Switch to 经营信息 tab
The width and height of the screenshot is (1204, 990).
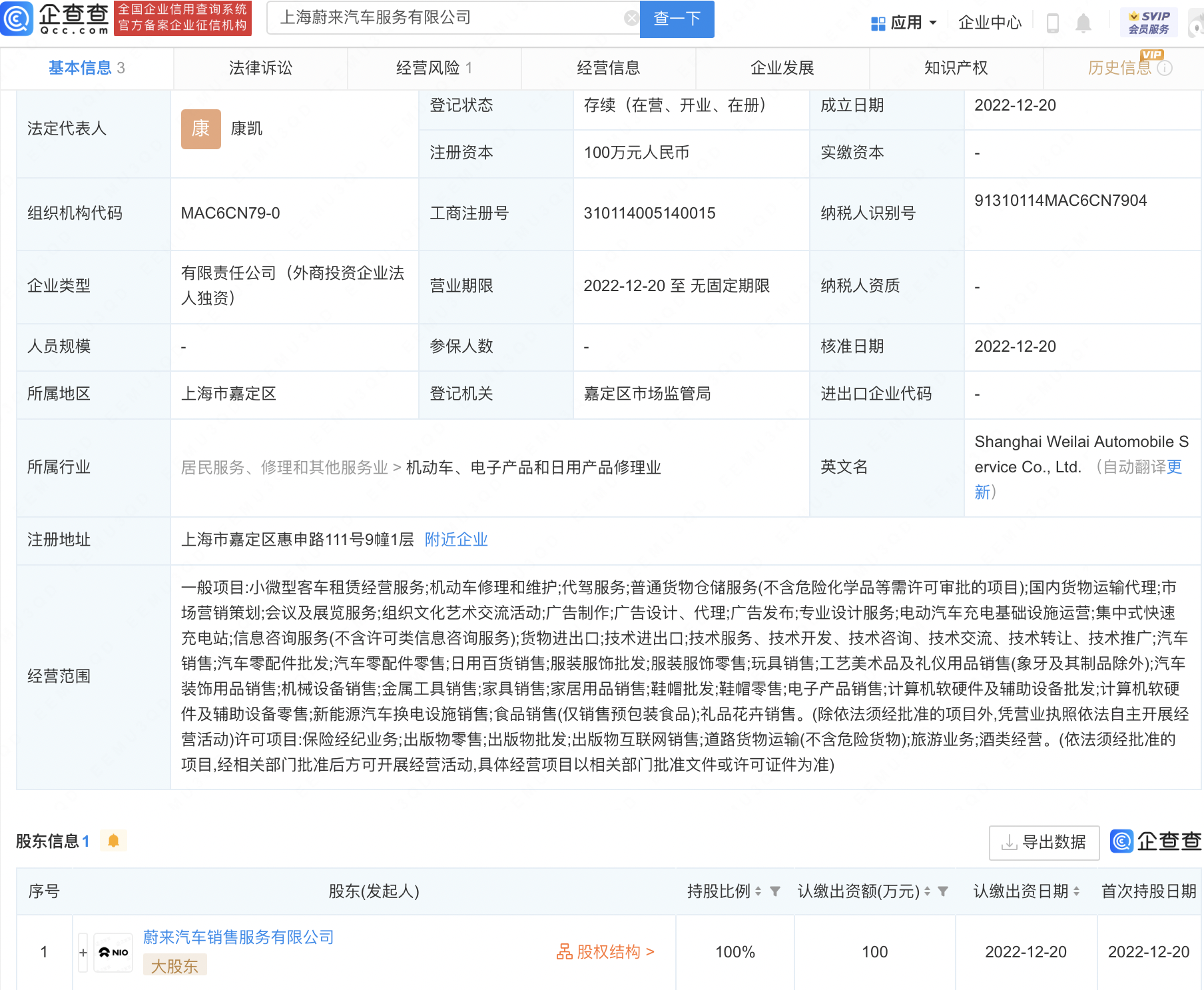(608, 68)
